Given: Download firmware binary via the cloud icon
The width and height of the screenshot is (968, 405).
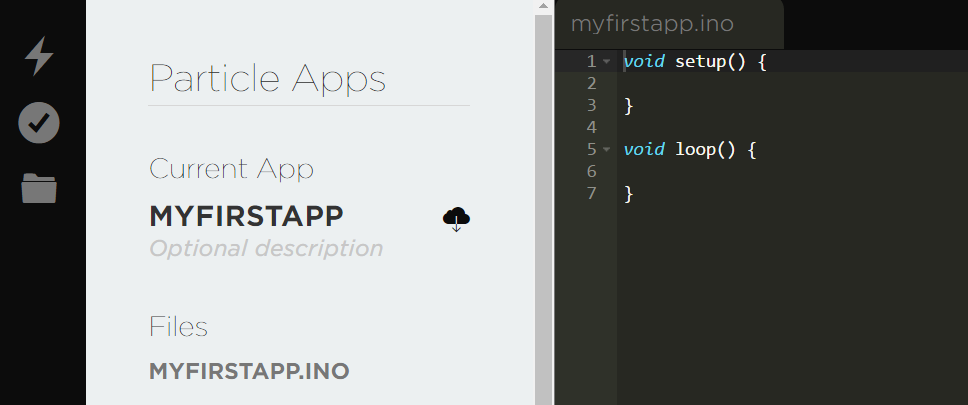Looking at the screenshot, I should point(456,218).
